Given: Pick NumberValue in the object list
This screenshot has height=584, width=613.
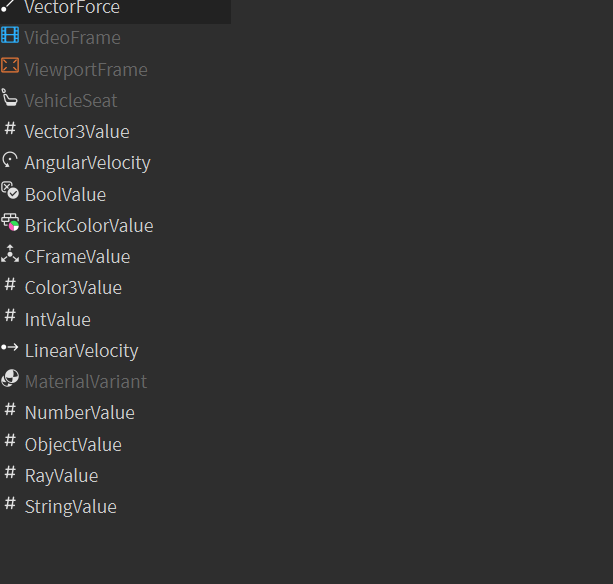Looking at the screenshot, I should click(79, 413).
